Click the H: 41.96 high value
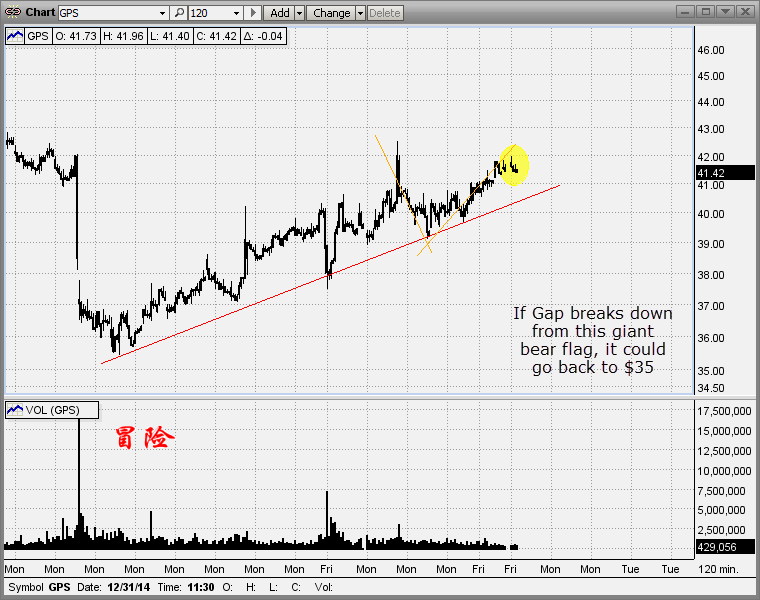This screenshot has width=760, height=600. click(x=123, y=36)
